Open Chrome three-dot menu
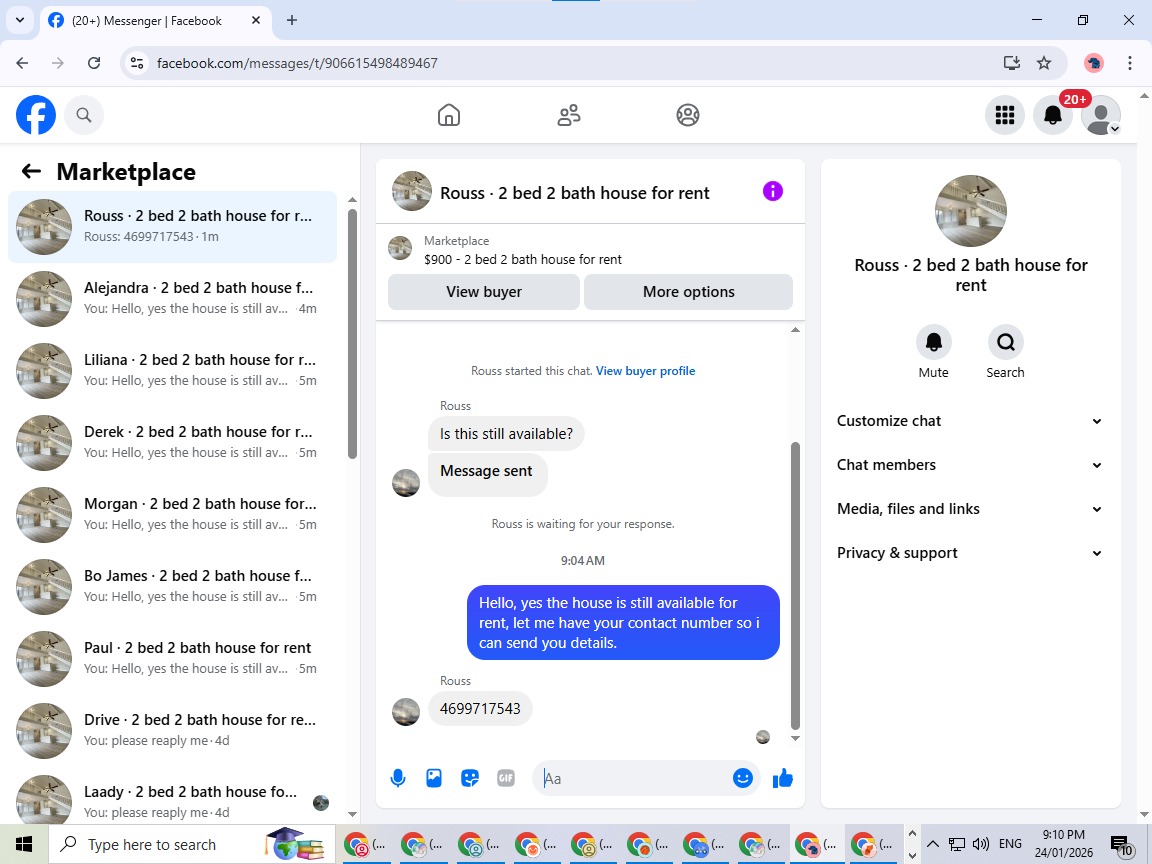The width and height of the screenshot is (1152, 864). [x=1129, y=63]
